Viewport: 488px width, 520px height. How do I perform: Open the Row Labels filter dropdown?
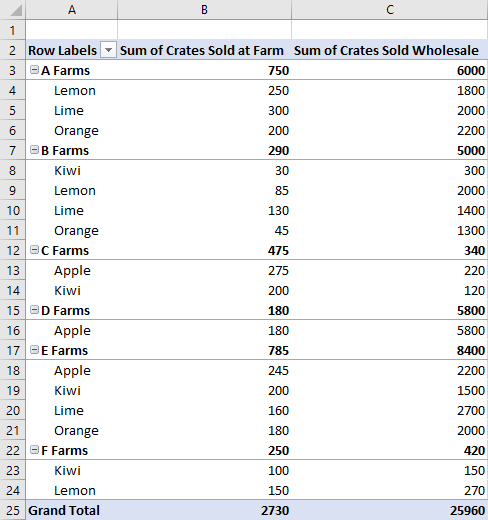108,50
